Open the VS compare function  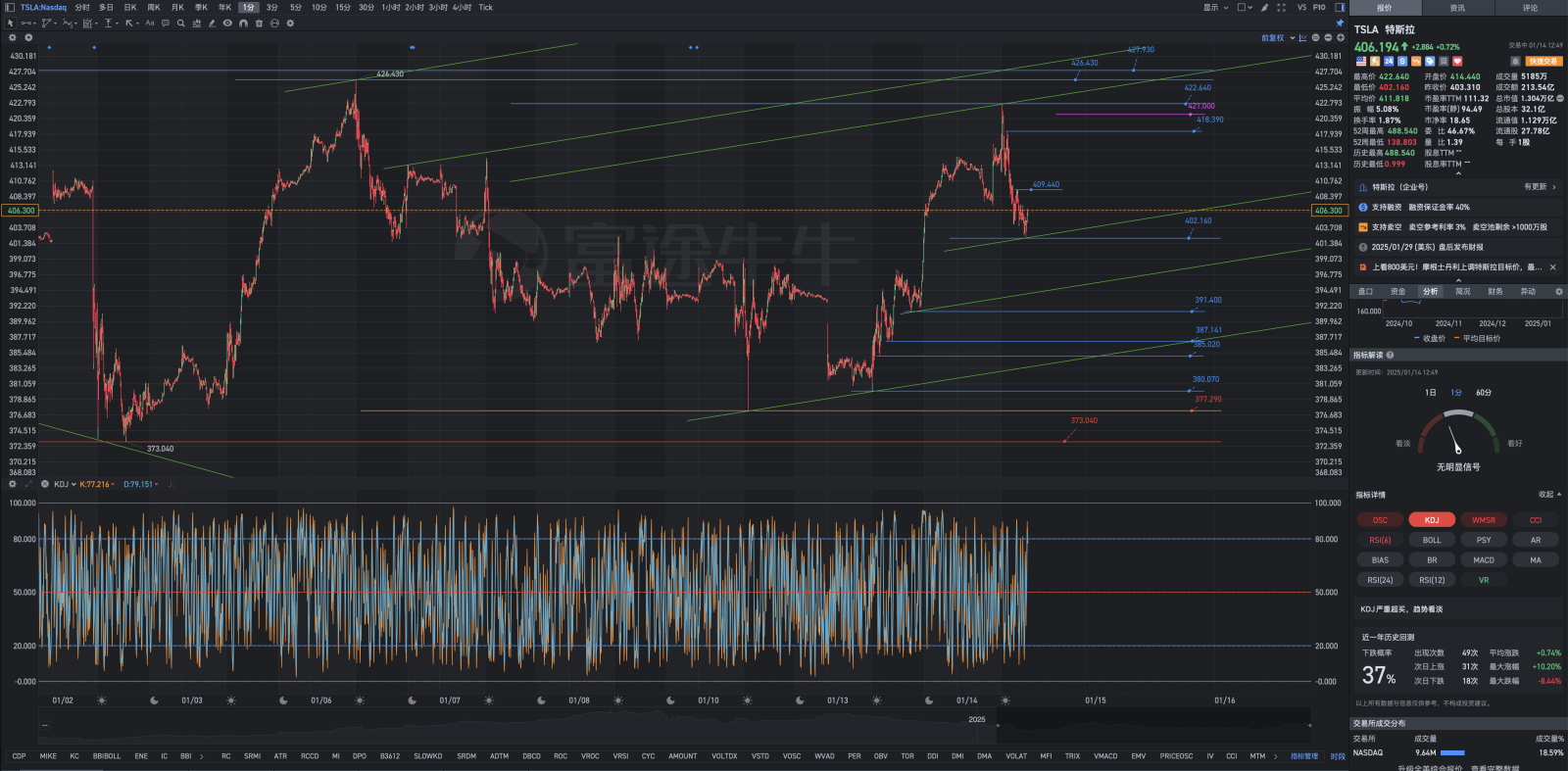[x=1301, y=7]
